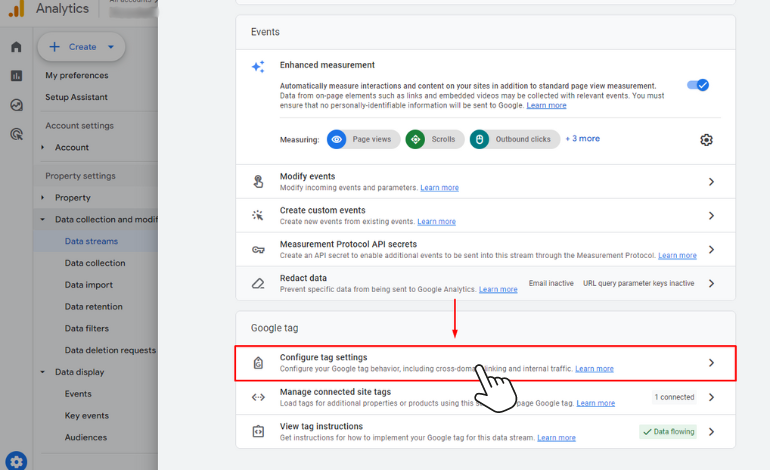Click Learn more in Enhanced measurement text
The width and height of the screenshot is (770, 470).
click(546, 105)
